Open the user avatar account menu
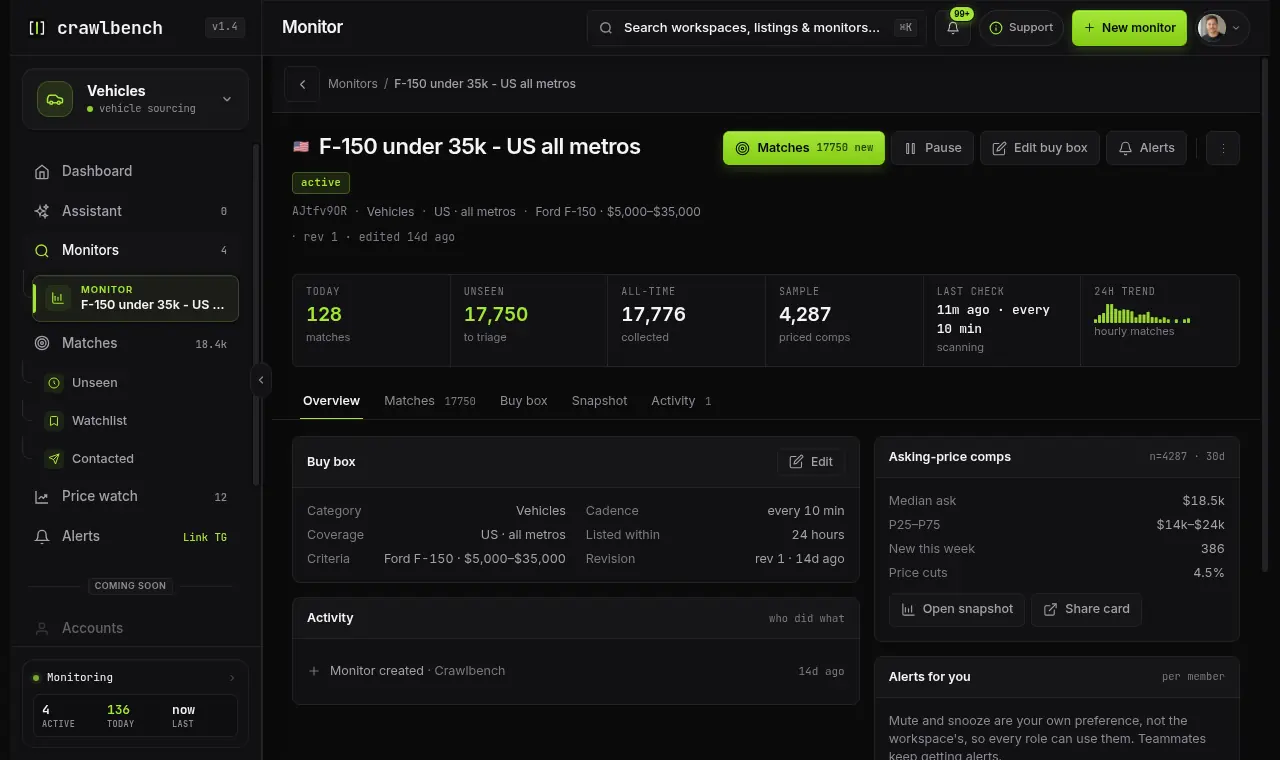Viewport: 1280px width, 760px height. pyautogui.click(x=1223, y=28)
